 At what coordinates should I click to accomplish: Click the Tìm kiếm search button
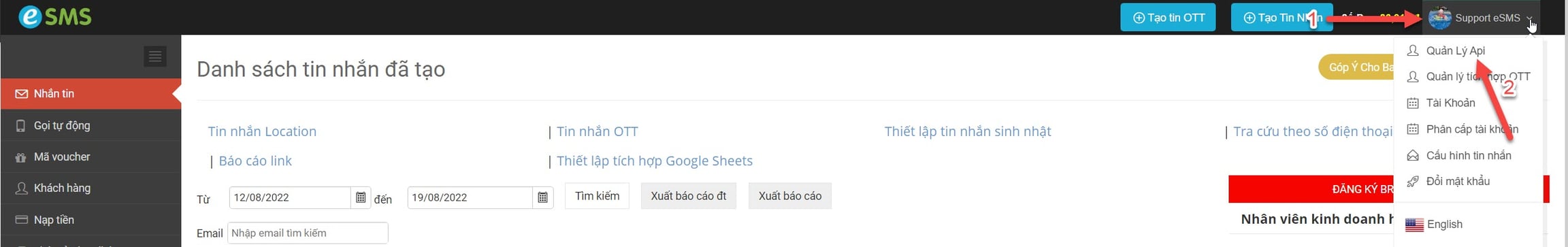[x=597, y=196]
